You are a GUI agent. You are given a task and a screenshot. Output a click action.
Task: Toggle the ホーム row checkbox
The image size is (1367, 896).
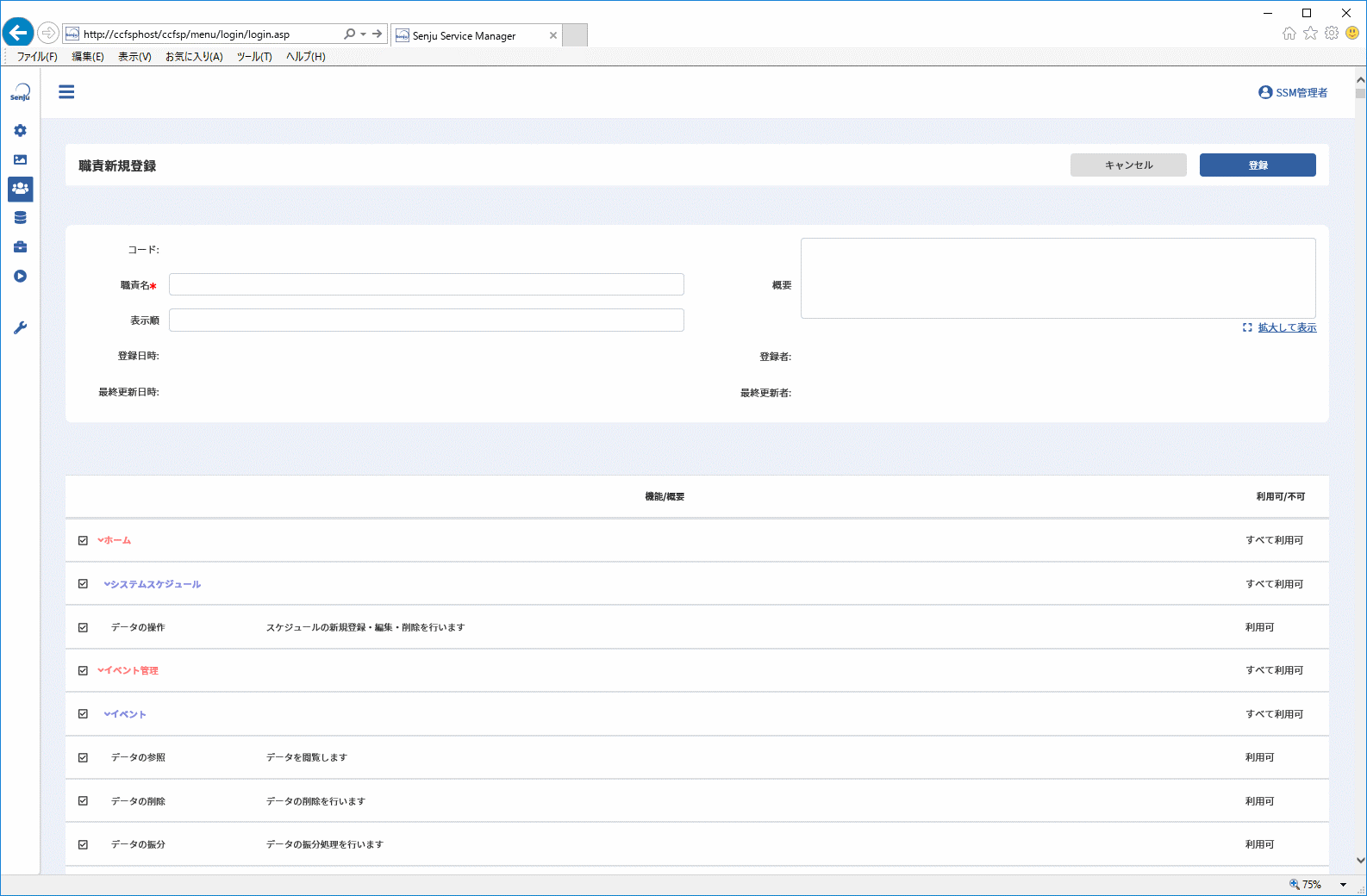83,540
